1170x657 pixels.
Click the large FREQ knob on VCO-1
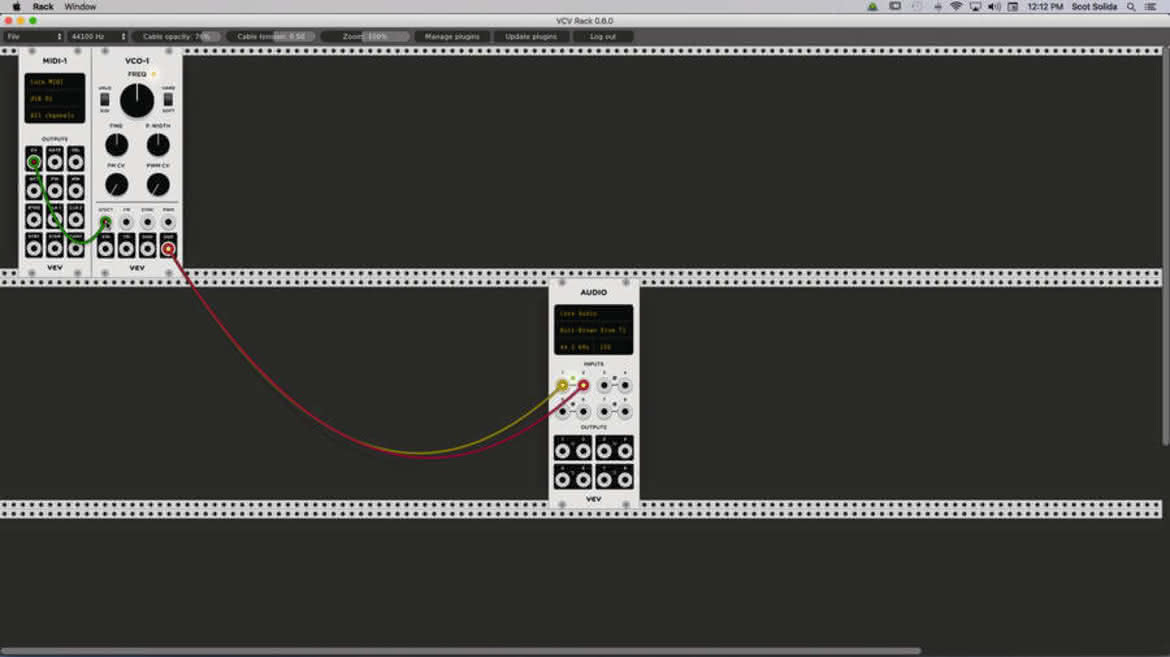tap(137, 101)
